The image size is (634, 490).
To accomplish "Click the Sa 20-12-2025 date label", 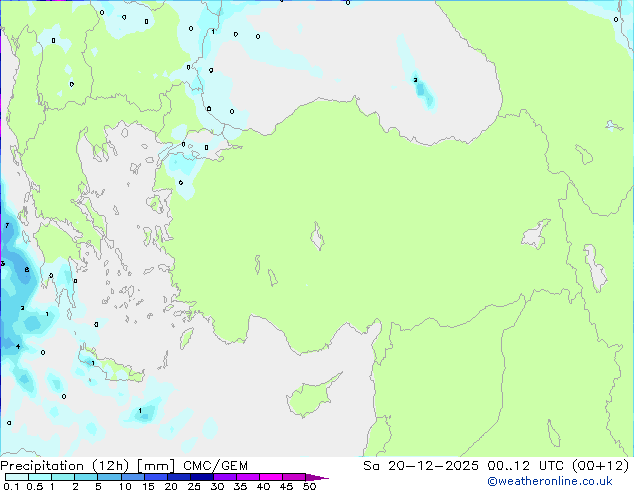I will [421, 466].
